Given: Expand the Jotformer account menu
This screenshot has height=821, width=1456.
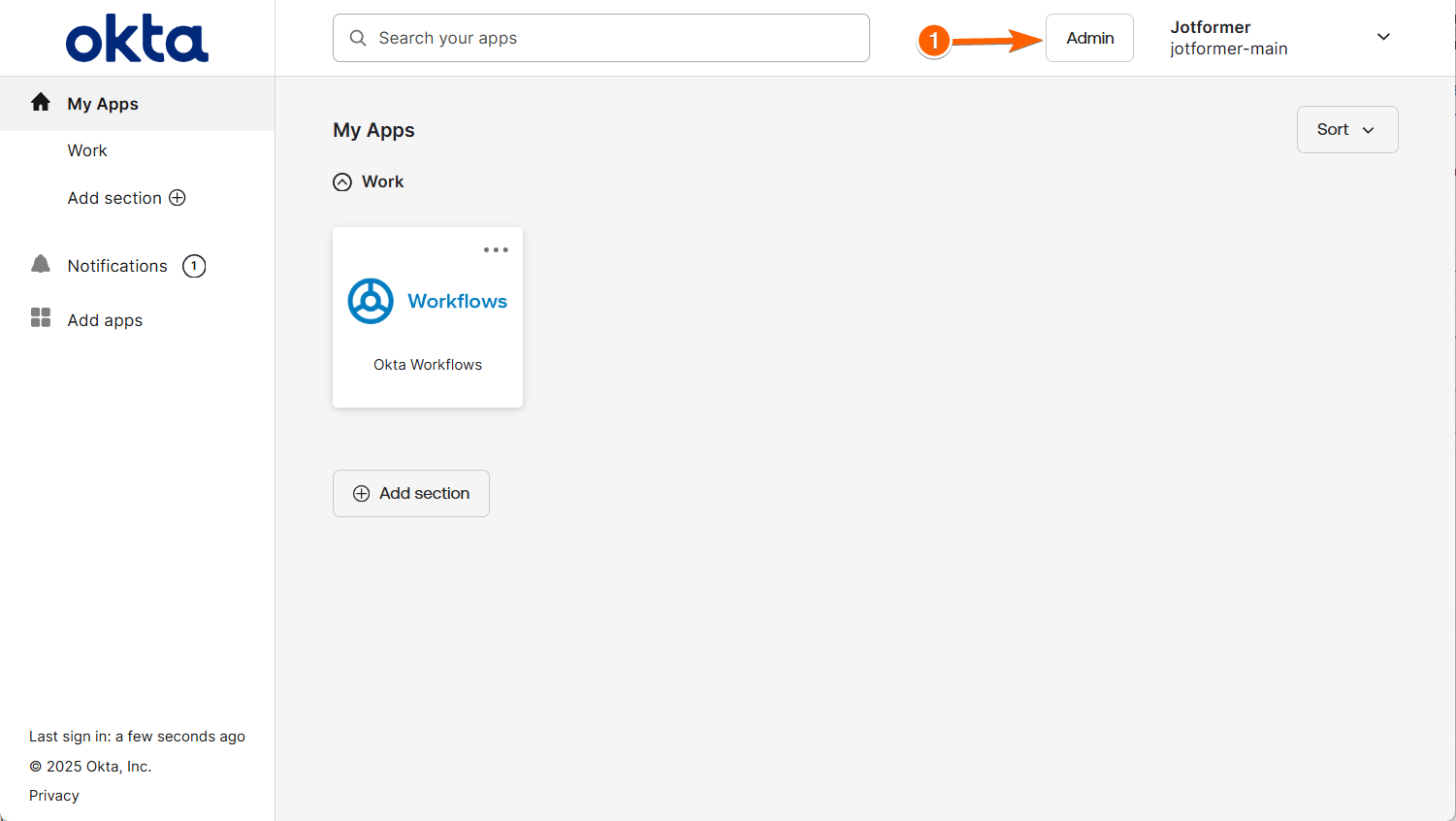Looking at the screenshot, I should [x=1383, y=38].
